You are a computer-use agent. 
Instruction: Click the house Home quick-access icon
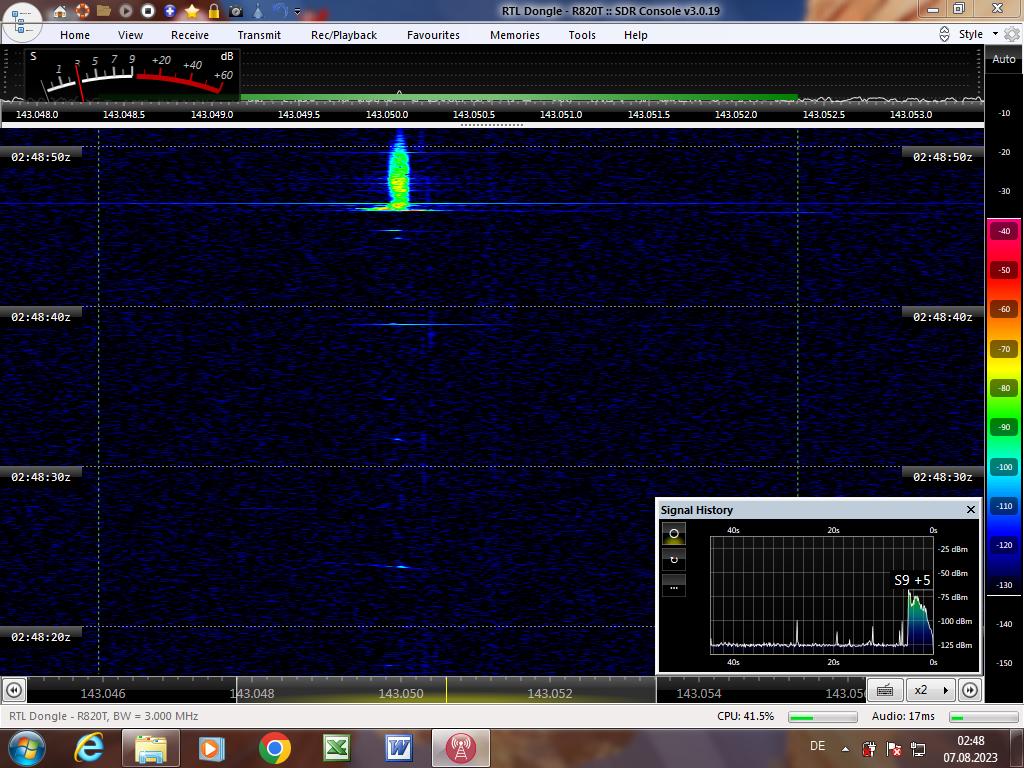click(59, 10)
